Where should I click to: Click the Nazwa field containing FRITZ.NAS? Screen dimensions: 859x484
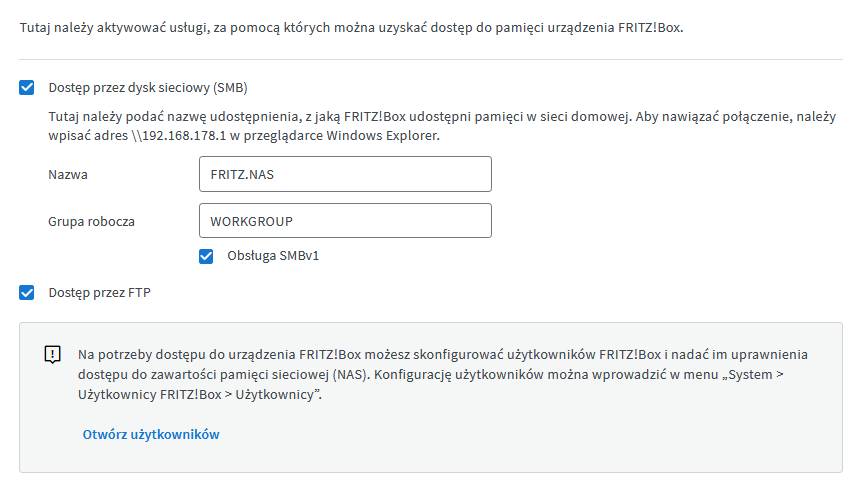pyautogui.click(x=345, y=174)
